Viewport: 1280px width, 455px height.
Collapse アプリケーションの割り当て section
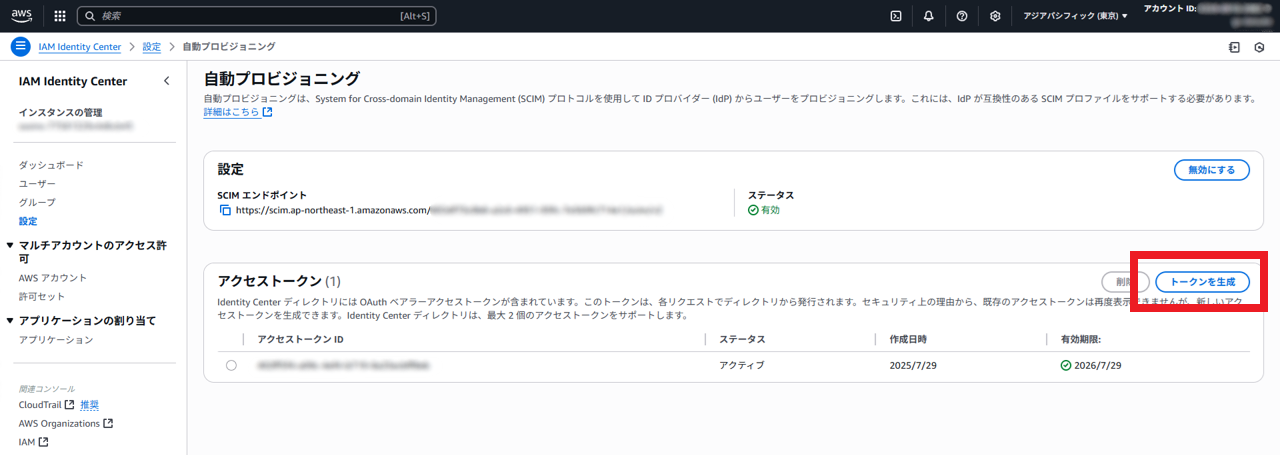pyautogui.click(x=10, y=321)
